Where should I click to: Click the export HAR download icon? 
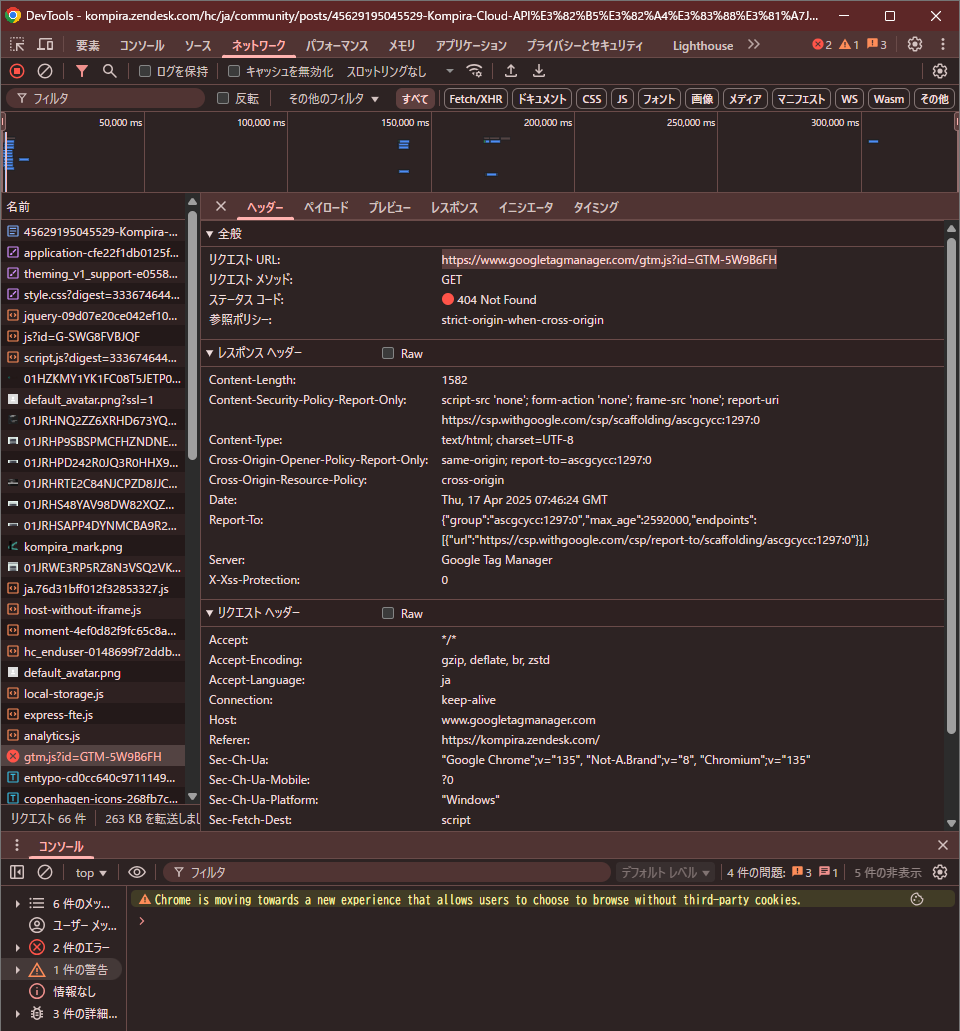pos(539,71)
